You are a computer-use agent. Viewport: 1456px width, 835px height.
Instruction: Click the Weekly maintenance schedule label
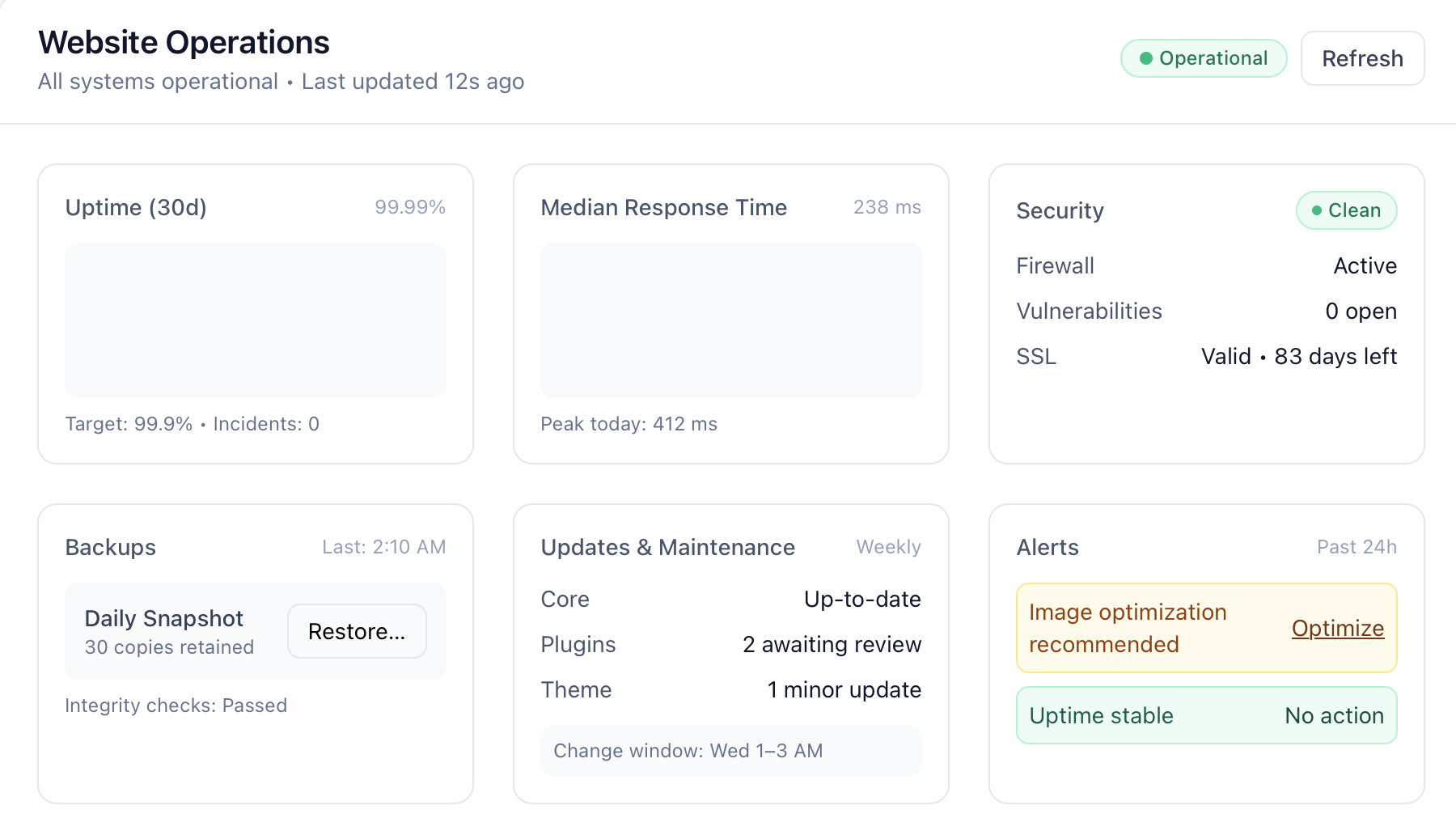[888, 547]
